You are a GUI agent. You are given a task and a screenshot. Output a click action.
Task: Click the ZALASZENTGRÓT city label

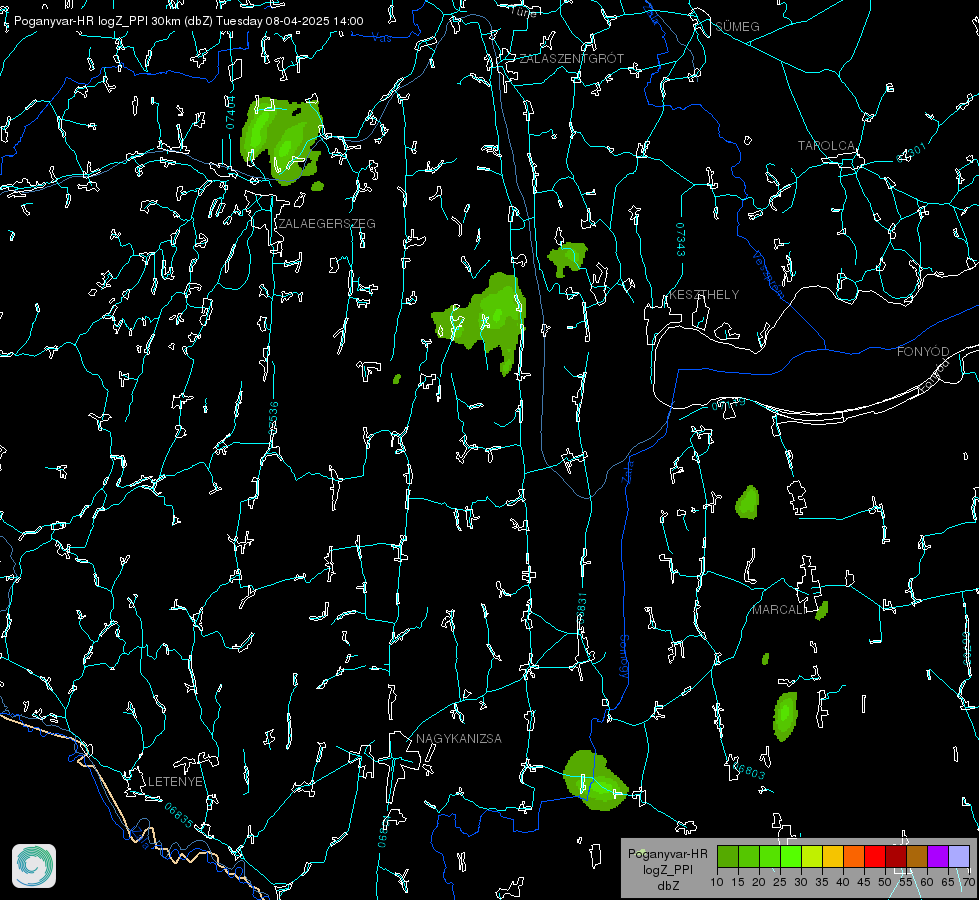point(571,59)
